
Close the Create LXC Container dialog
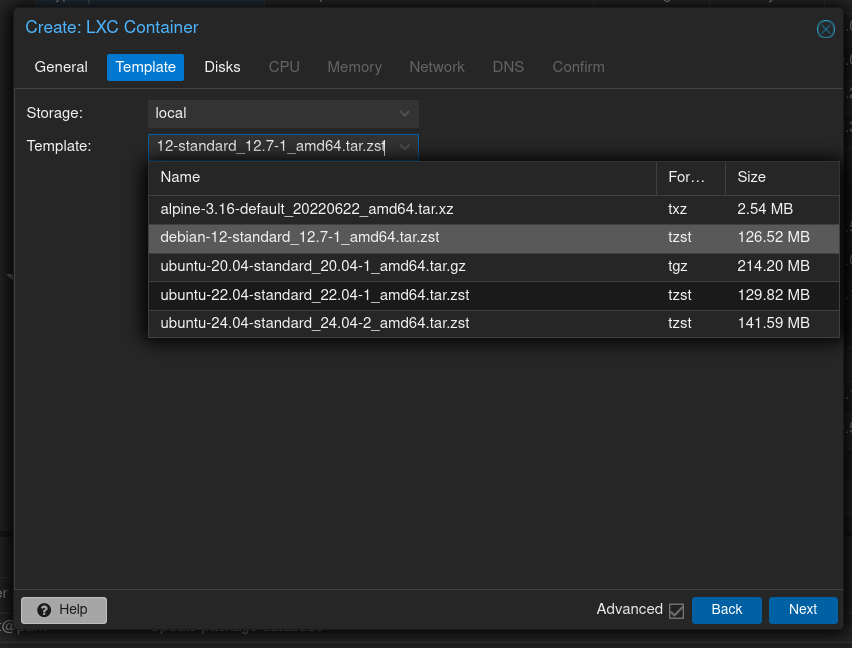coord(825,29)
